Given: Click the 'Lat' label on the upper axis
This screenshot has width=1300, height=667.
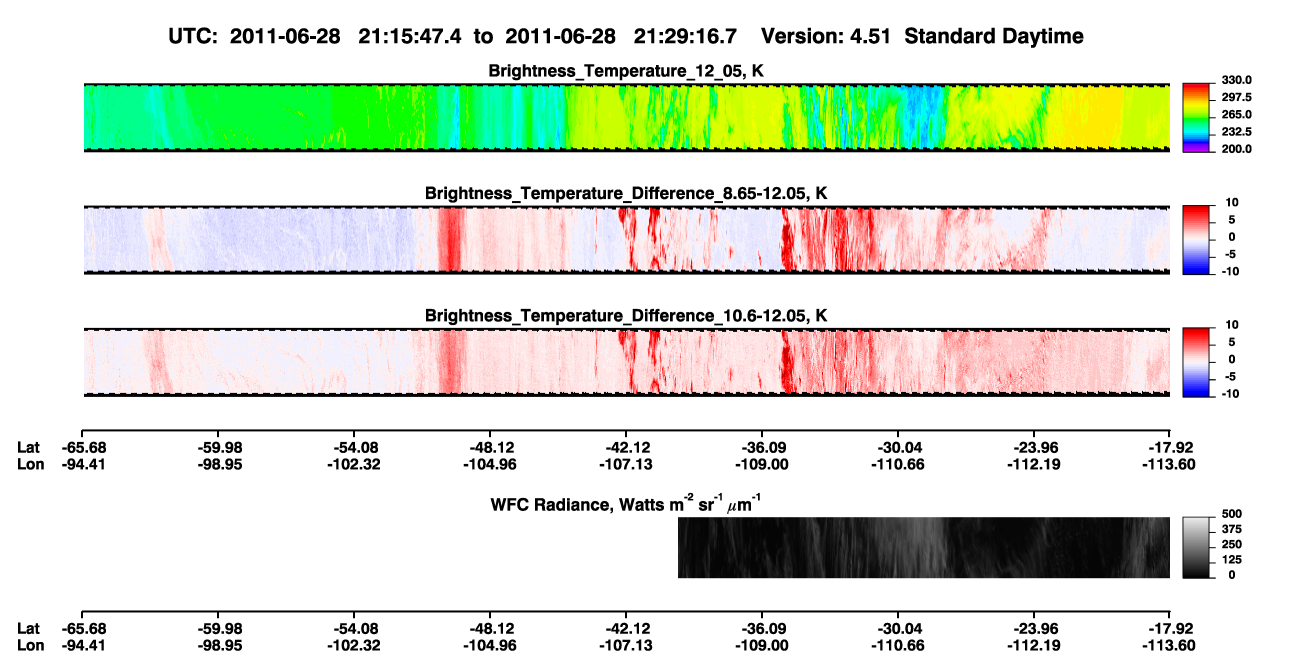Looking at the screenshot, I should coord(29,447).
